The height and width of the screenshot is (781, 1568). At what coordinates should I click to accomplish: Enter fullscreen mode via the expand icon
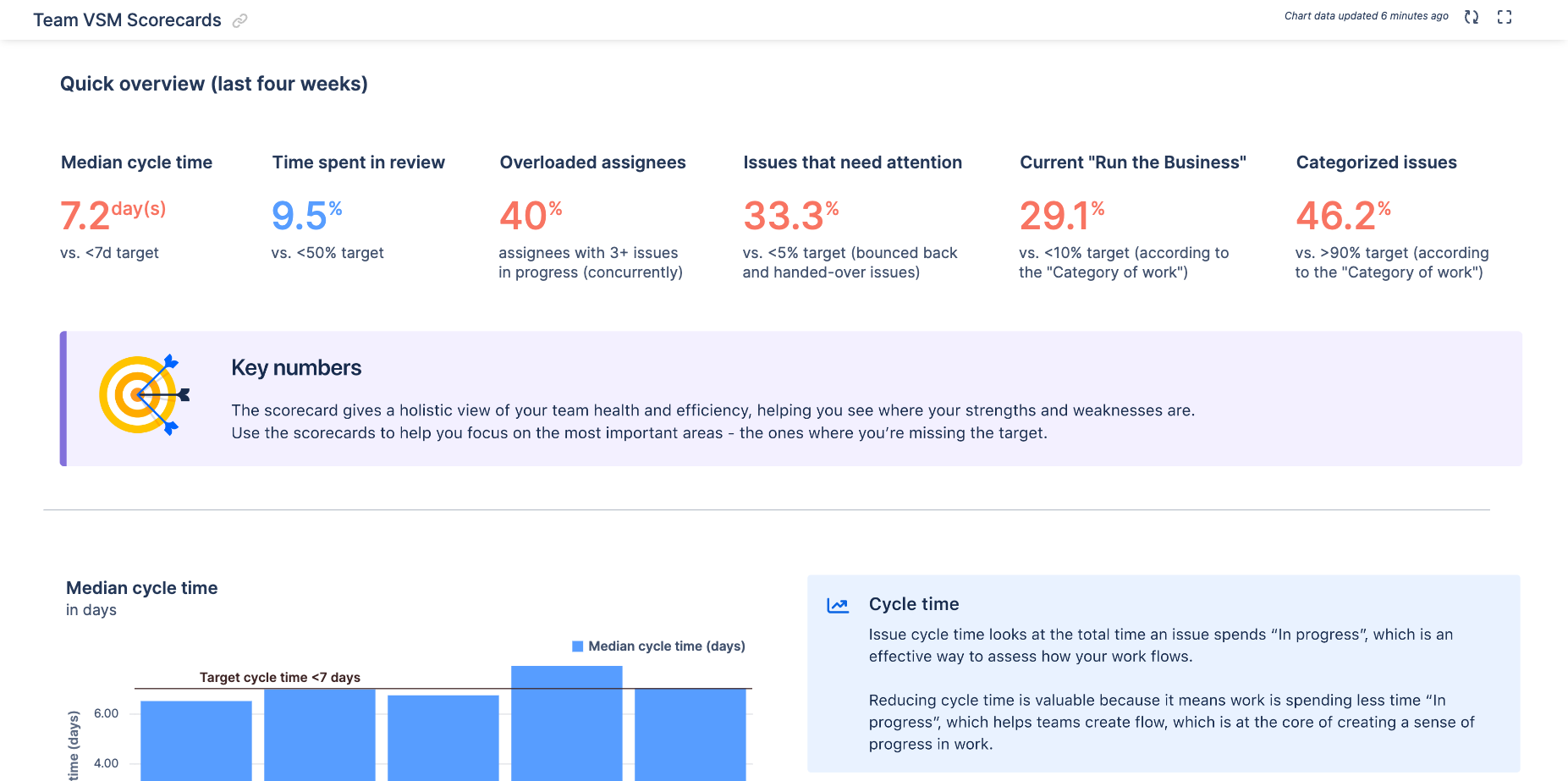tap(1504, 16)
